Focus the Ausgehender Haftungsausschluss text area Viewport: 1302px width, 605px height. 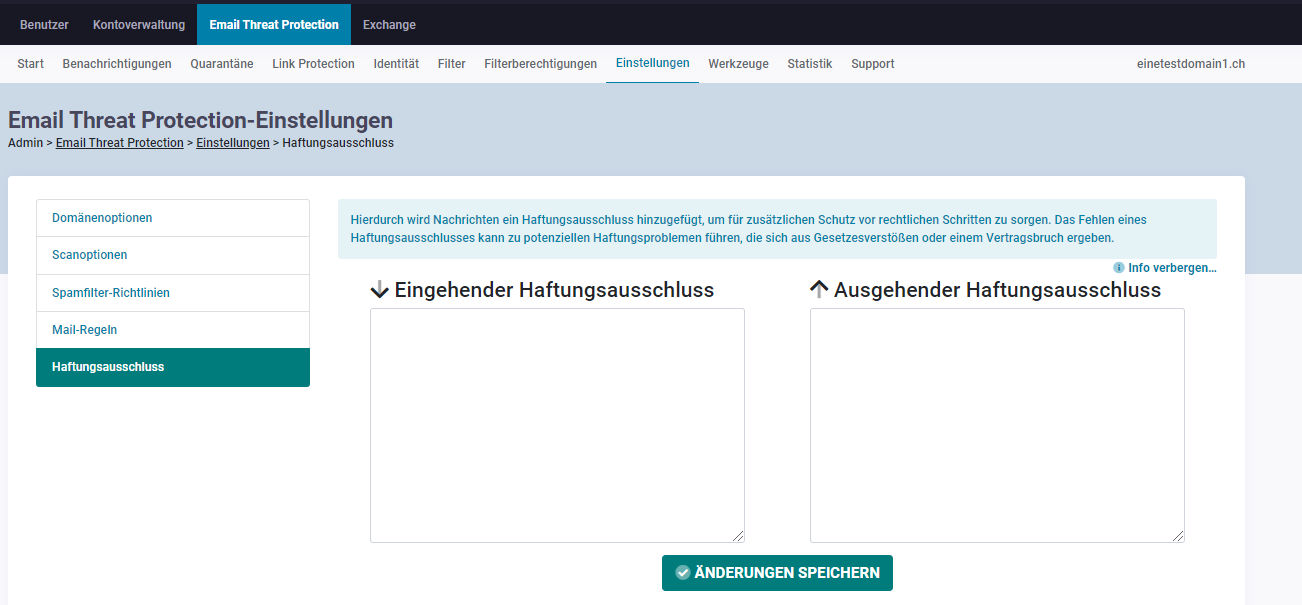click(x=997, y=425)
